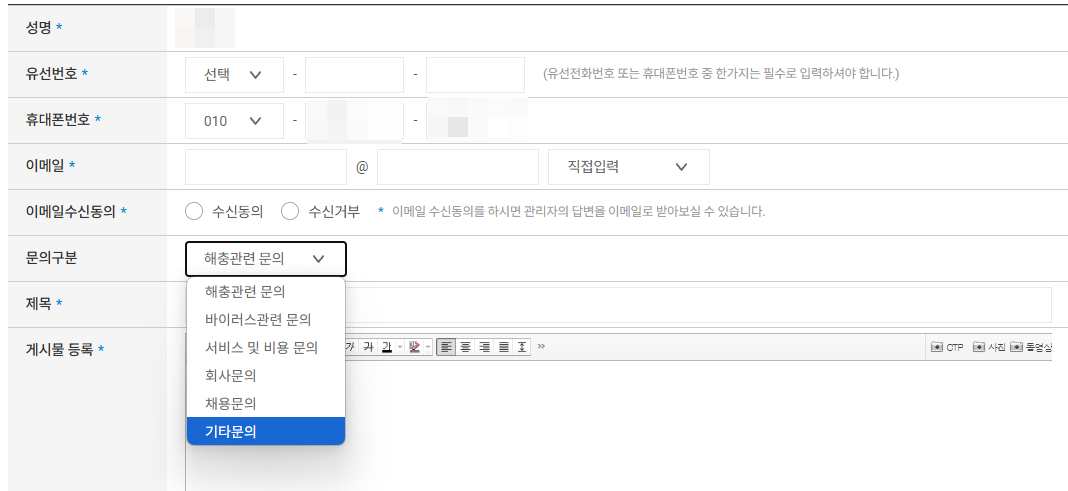
Task: Click the text highlight color icon
Action: [x=414, y=347]
